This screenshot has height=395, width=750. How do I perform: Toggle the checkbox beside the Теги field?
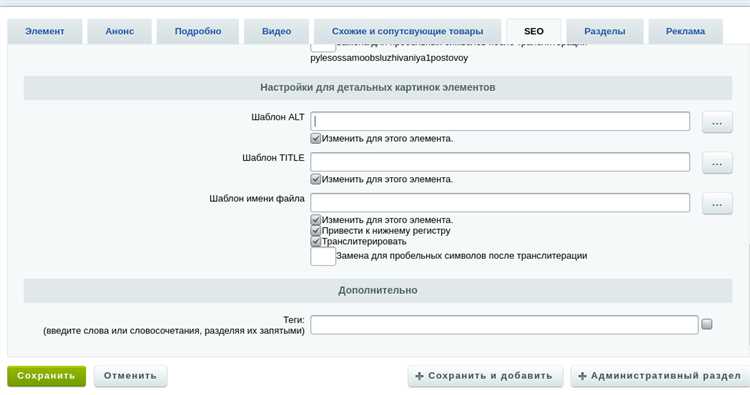[707, 324]
